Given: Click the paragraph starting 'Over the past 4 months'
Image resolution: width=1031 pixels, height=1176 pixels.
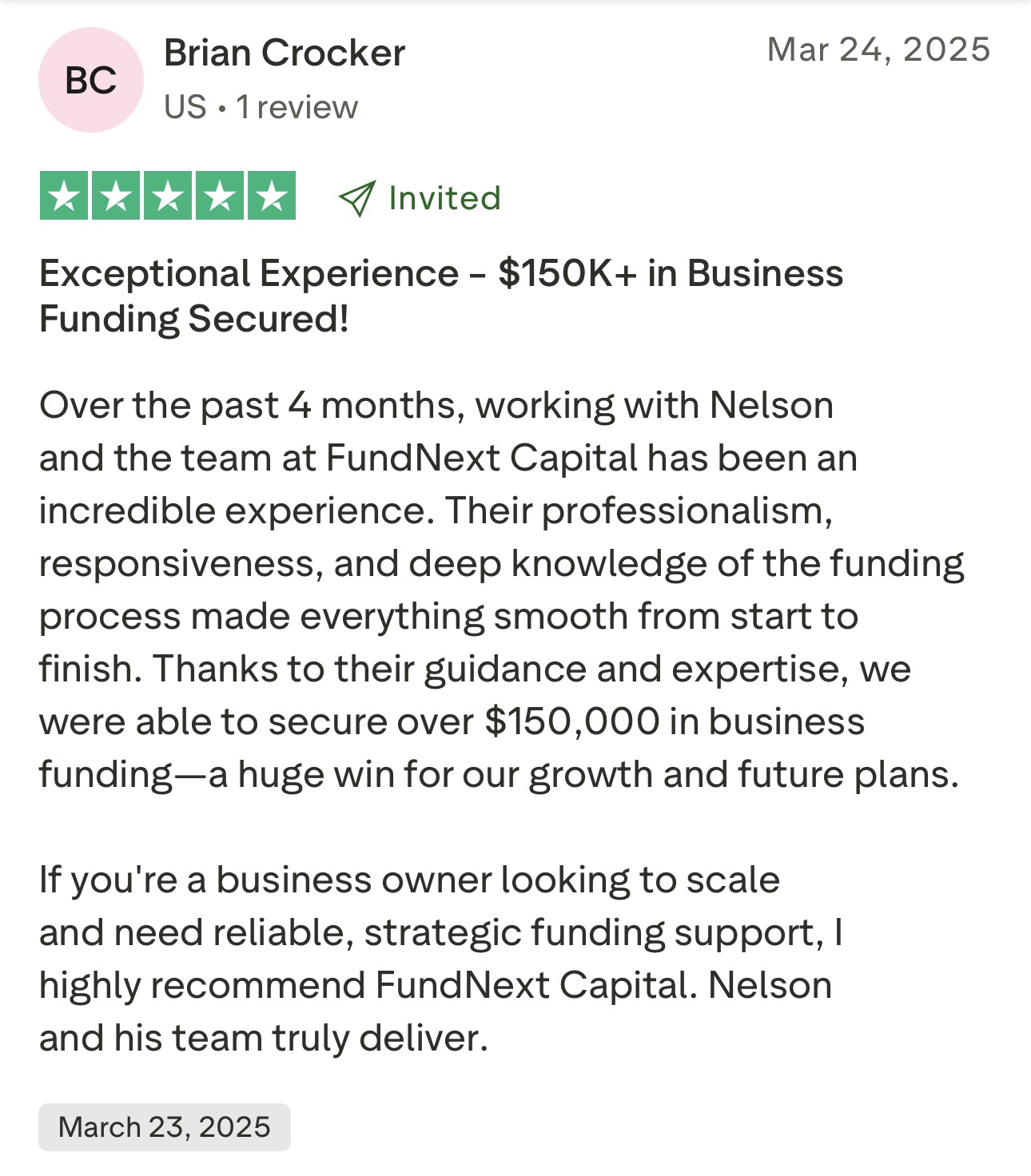Looking at the screenshot, I should pos(501,590).
